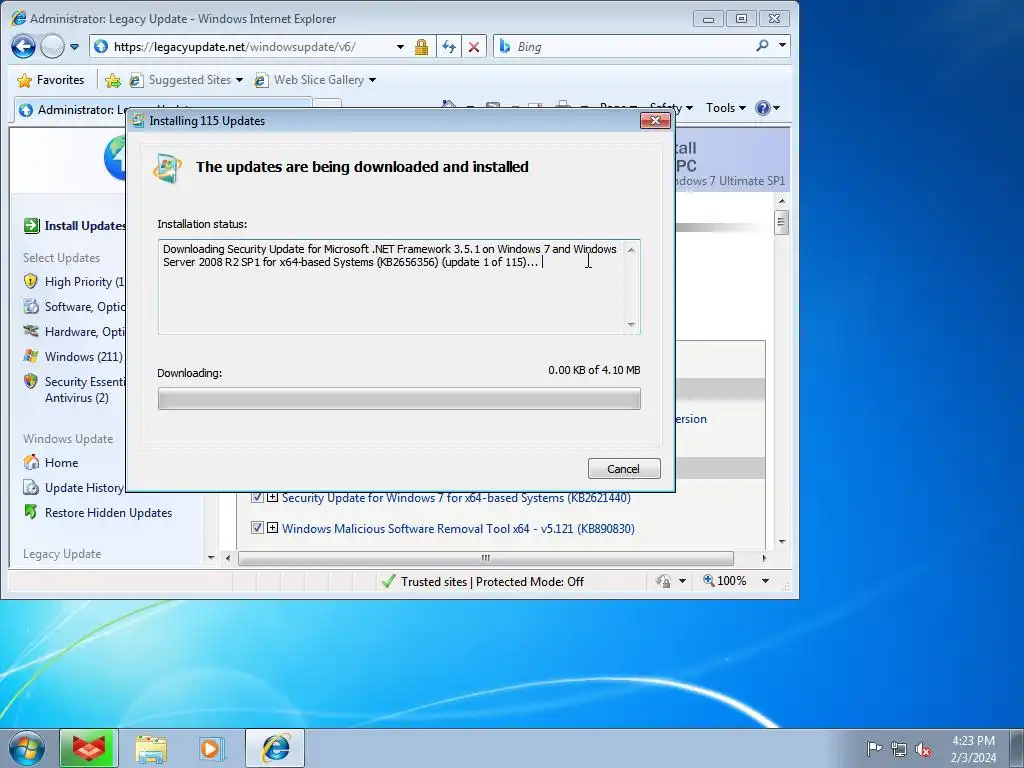The width and height of the screenshot is (1024, 768).
Task: Uncheck Malicious Software Removal Tool checkbox
Action: click(257, 528)
